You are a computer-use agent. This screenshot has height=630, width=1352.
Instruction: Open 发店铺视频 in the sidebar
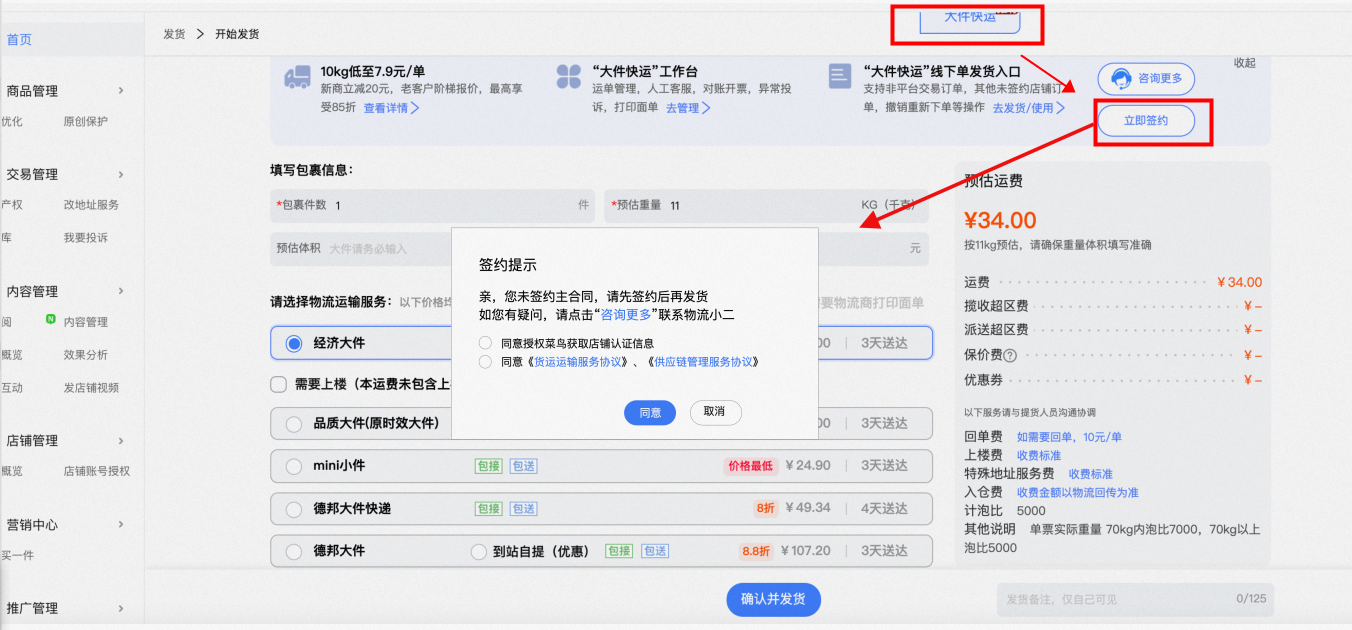click(x=91, y=388)
